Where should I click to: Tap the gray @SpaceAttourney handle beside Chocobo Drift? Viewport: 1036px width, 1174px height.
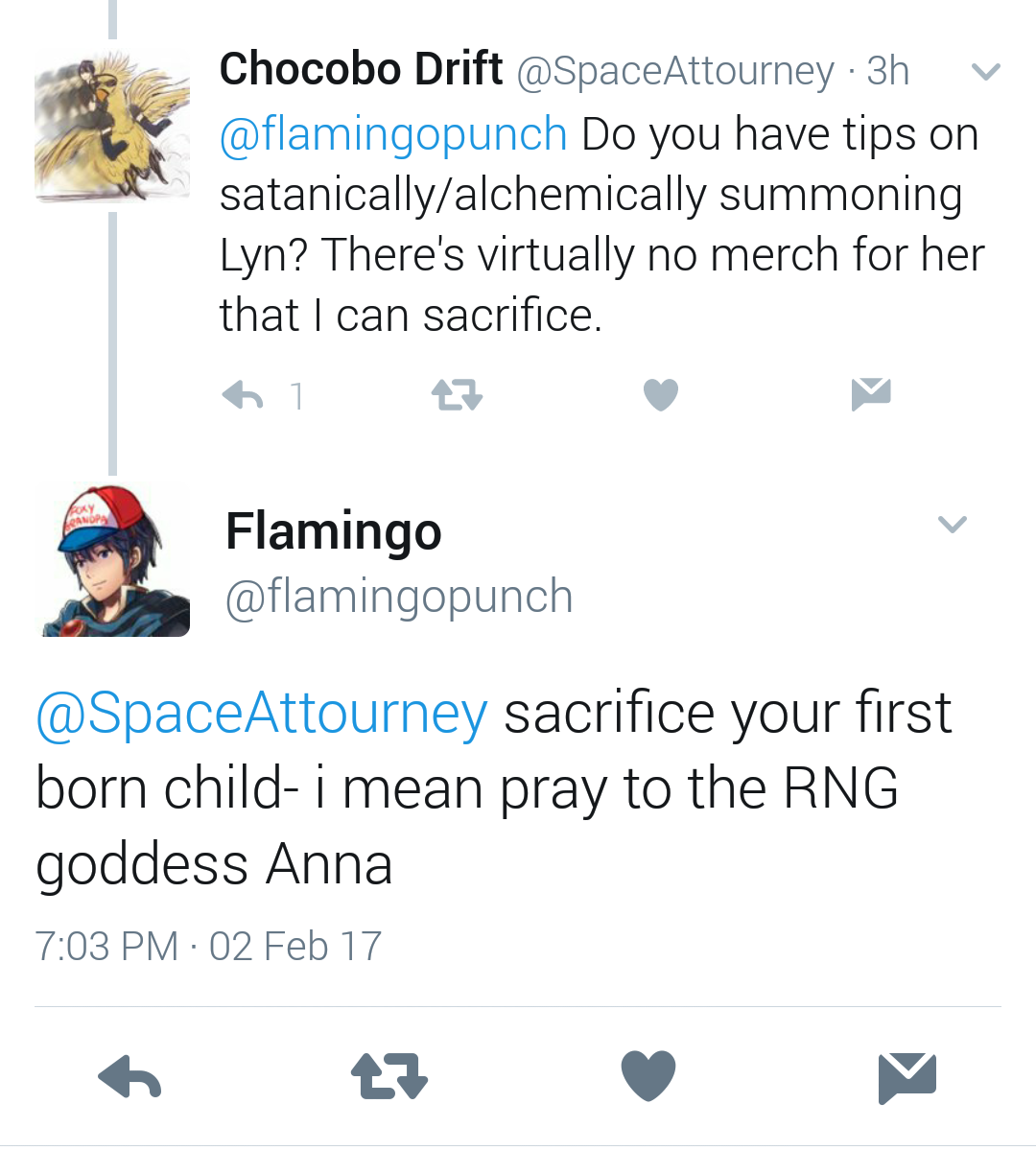click(675, 72)
